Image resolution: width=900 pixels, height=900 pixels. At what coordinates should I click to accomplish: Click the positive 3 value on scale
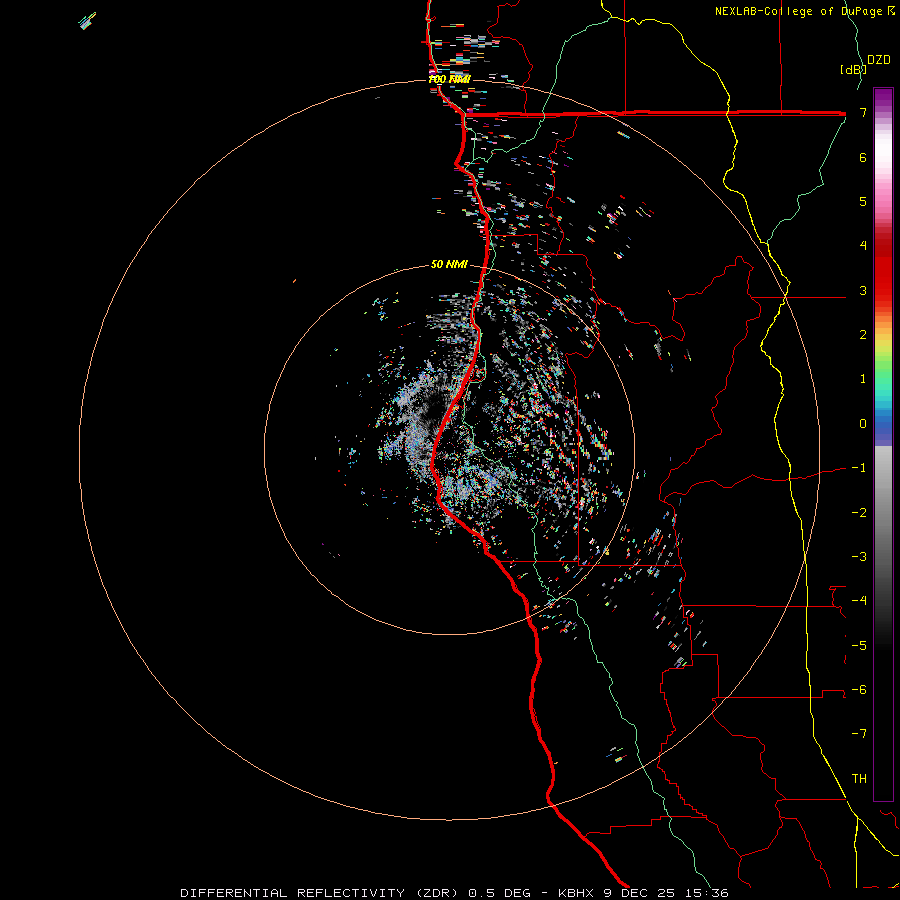[x=863, y=290]
